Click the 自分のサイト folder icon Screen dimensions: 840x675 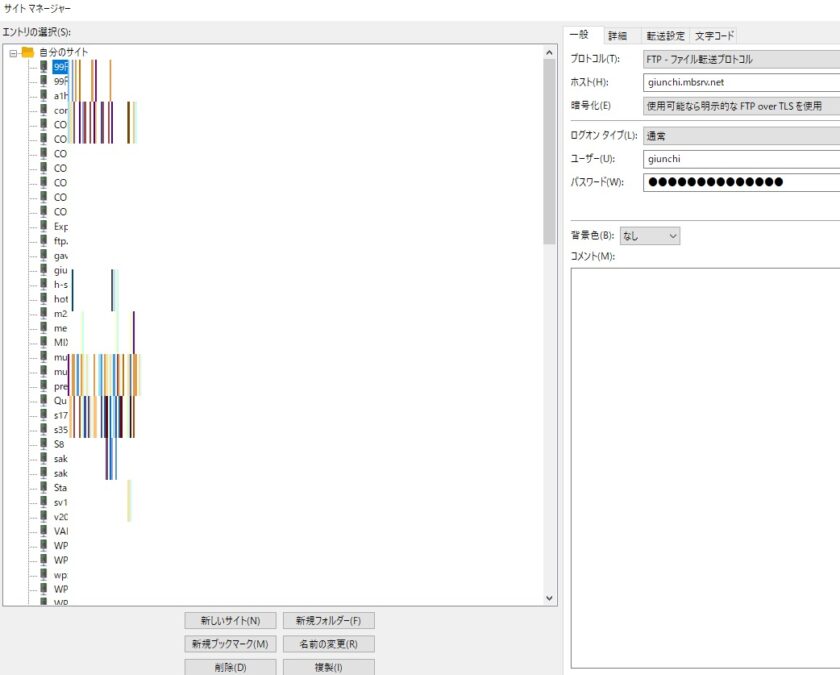point(28,52)
